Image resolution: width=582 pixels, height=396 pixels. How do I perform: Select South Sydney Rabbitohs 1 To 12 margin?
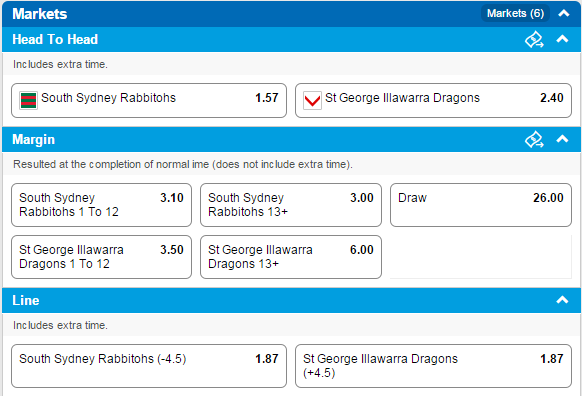tap(101, 205)
